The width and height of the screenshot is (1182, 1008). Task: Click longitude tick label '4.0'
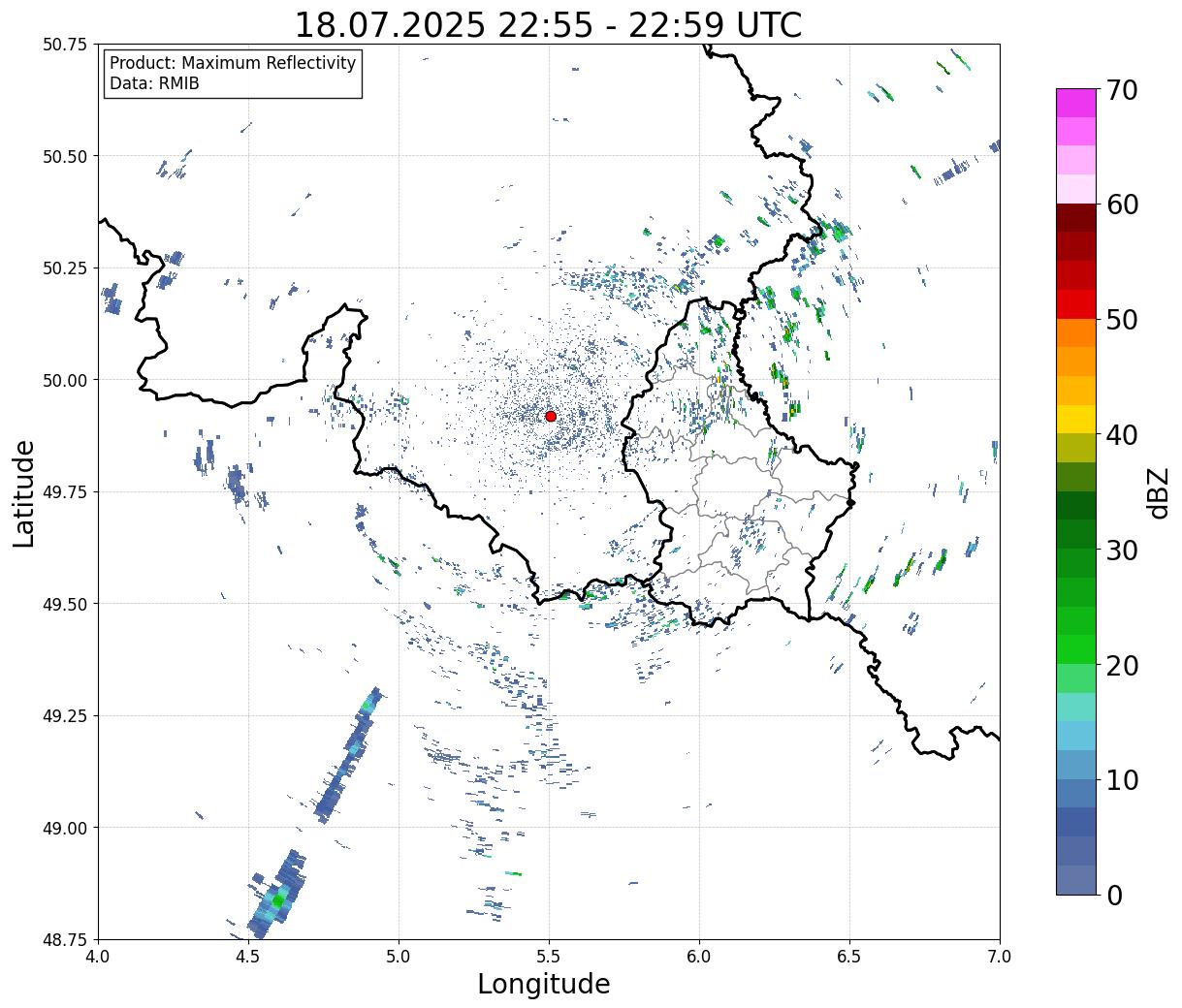tap(98, 957)
